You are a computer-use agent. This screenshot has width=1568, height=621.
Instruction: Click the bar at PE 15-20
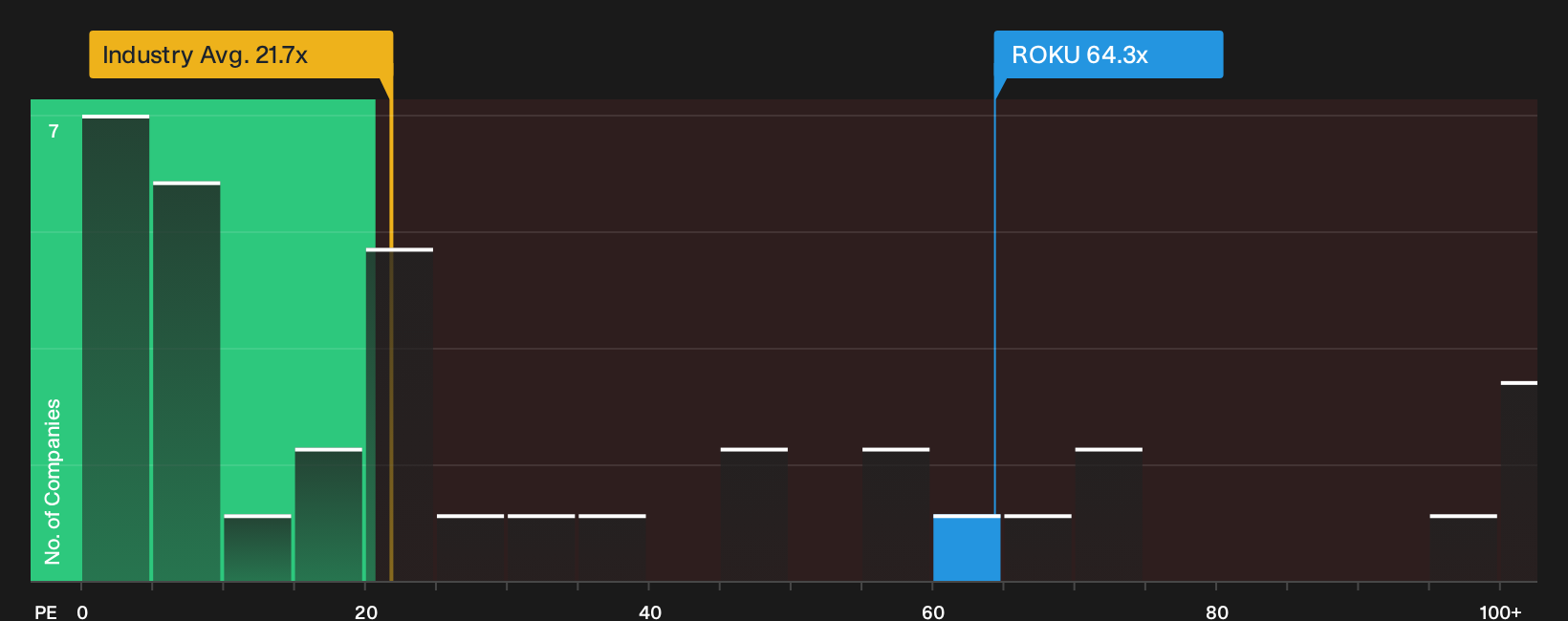pyautogui.click(x=329, y=515)
